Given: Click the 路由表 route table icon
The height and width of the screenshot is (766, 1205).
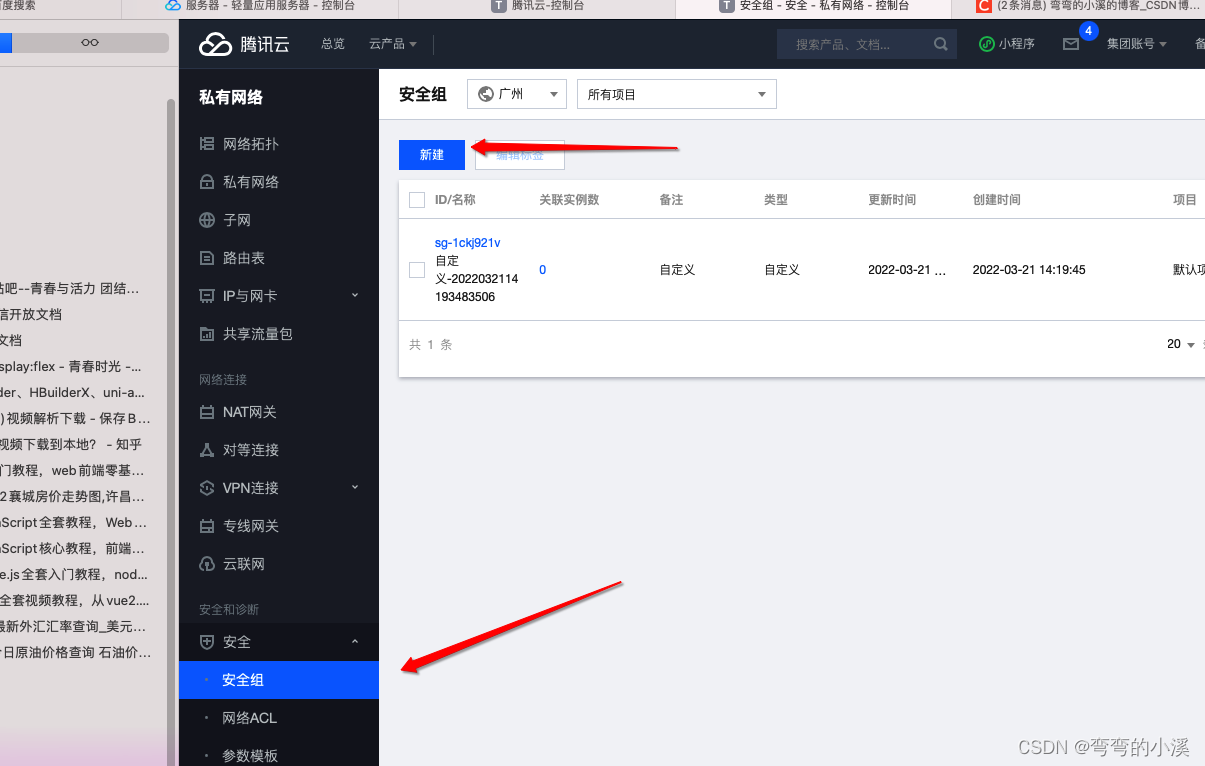Looking at the screenshot, I should coord(205,257).
